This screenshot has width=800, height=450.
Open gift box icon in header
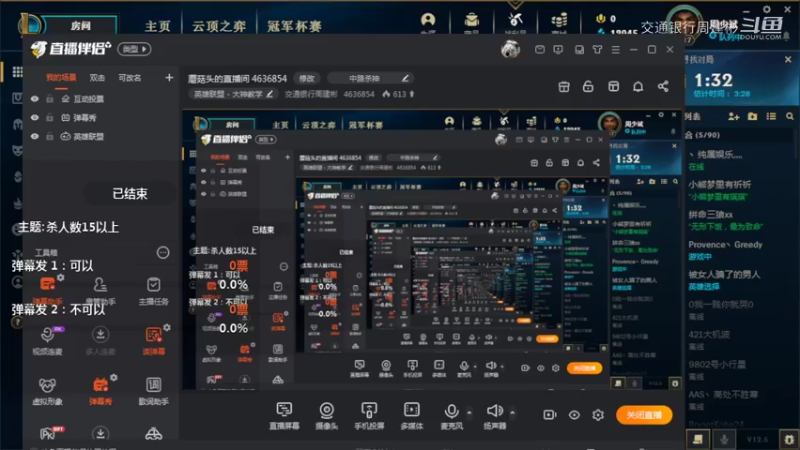564,86
